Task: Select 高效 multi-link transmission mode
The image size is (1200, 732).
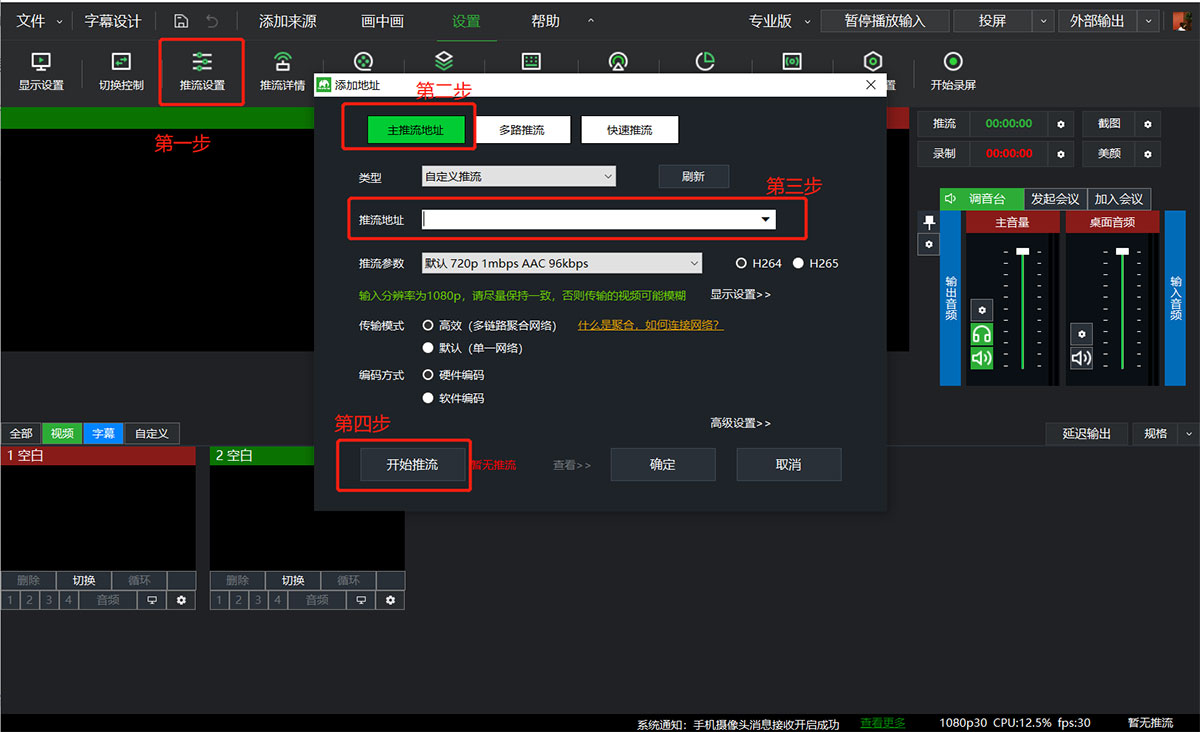Action: click(x=428, y=326)
